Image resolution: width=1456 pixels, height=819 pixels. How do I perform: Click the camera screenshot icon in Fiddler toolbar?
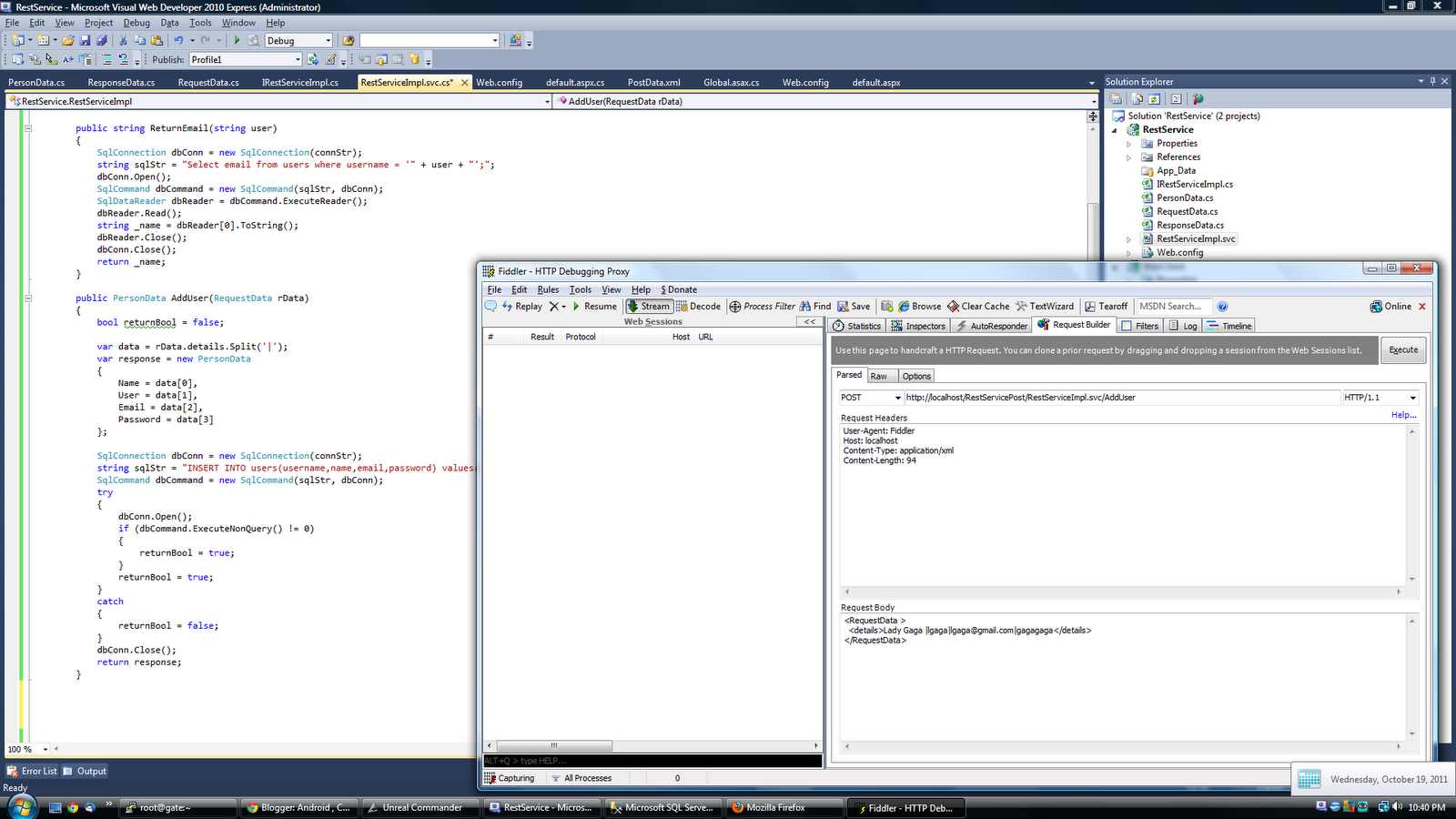tap(887, 307)
